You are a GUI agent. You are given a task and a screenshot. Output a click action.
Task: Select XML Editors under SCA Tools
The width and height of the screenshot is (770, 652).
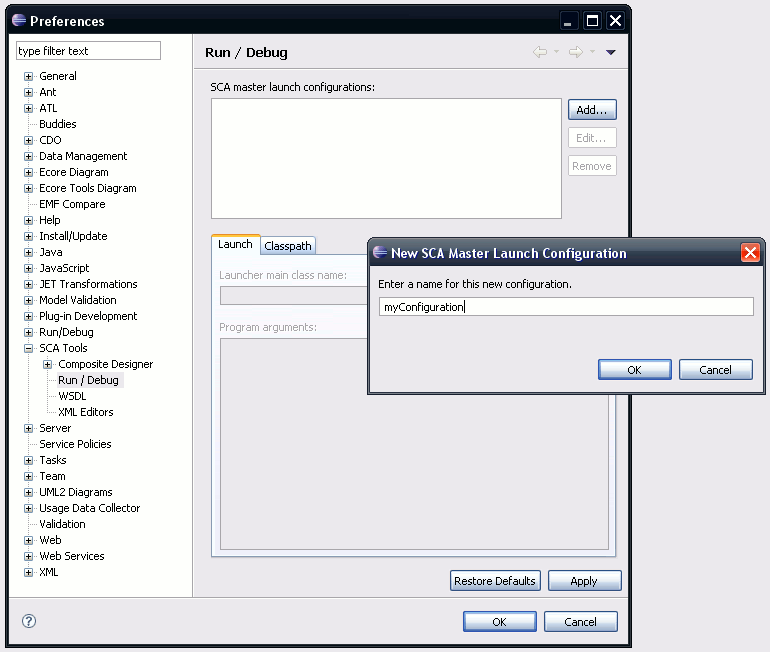86,412
